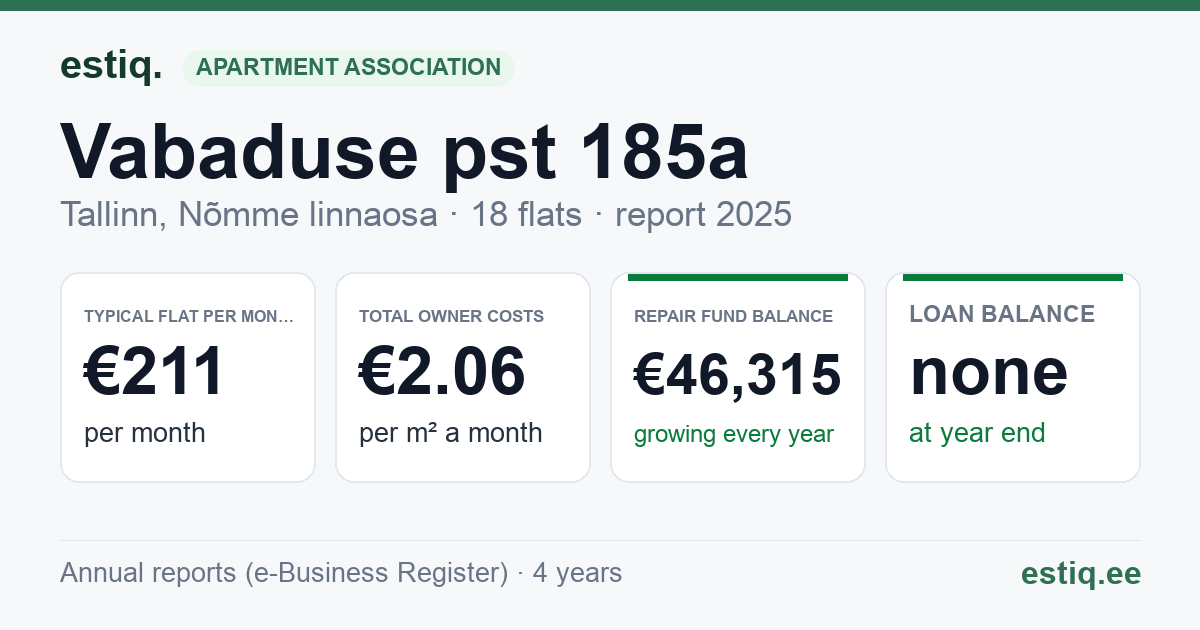The image size is (1200, 630).
Task: Click the LOAN BALANCE label
Action: (x=1002, y=314)
